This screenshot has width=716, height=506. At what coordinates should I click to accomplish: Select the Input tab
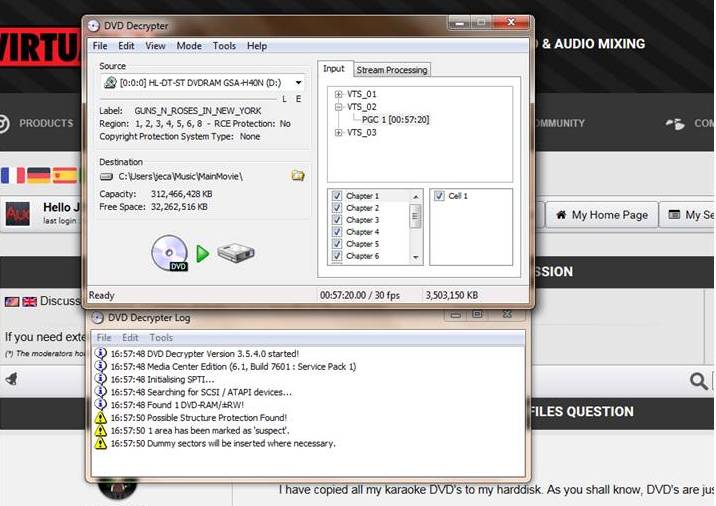click(x=334, y=69)
